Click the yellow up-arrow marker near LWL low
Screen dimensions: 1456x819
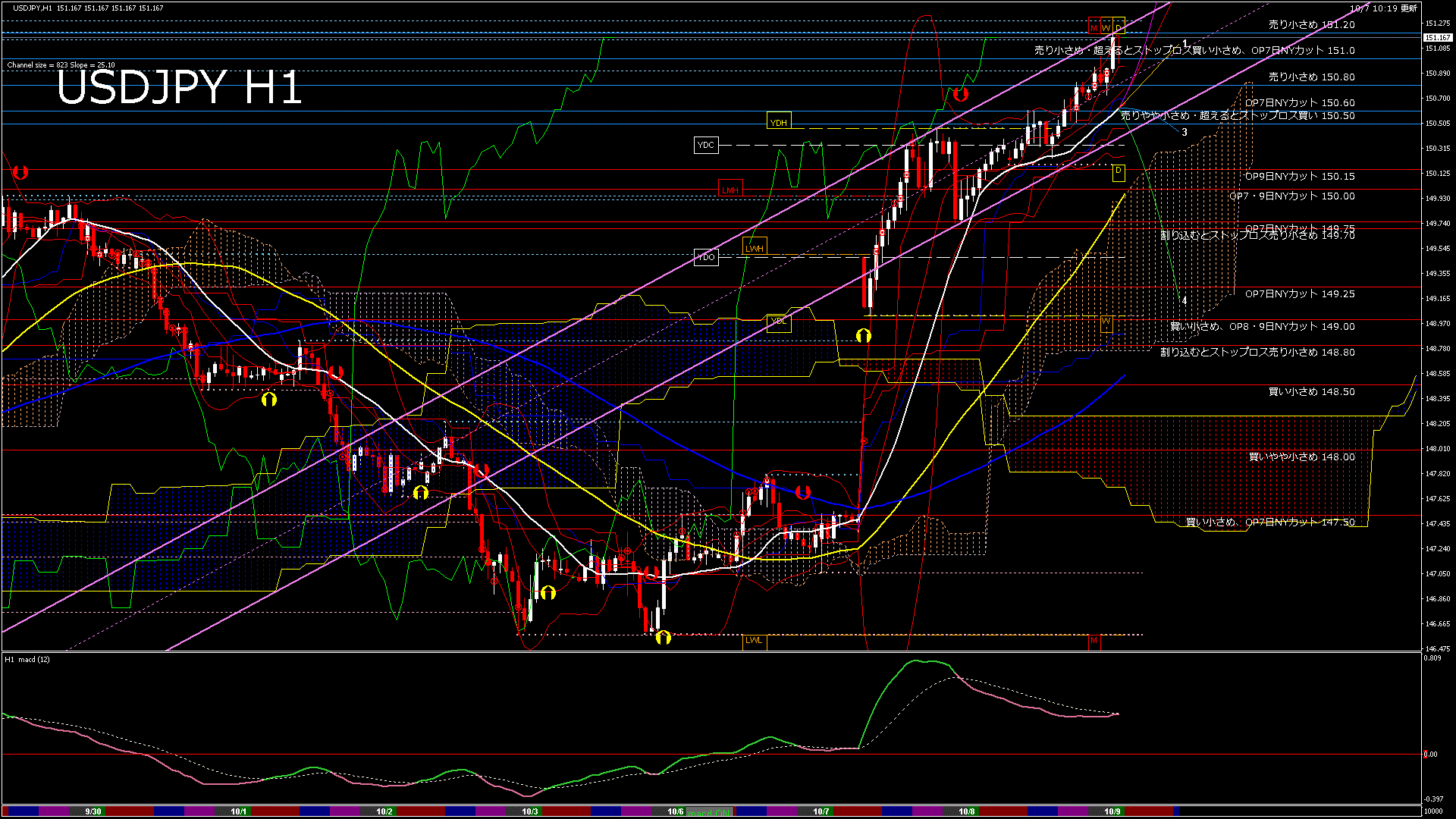(x=663, y=637)
